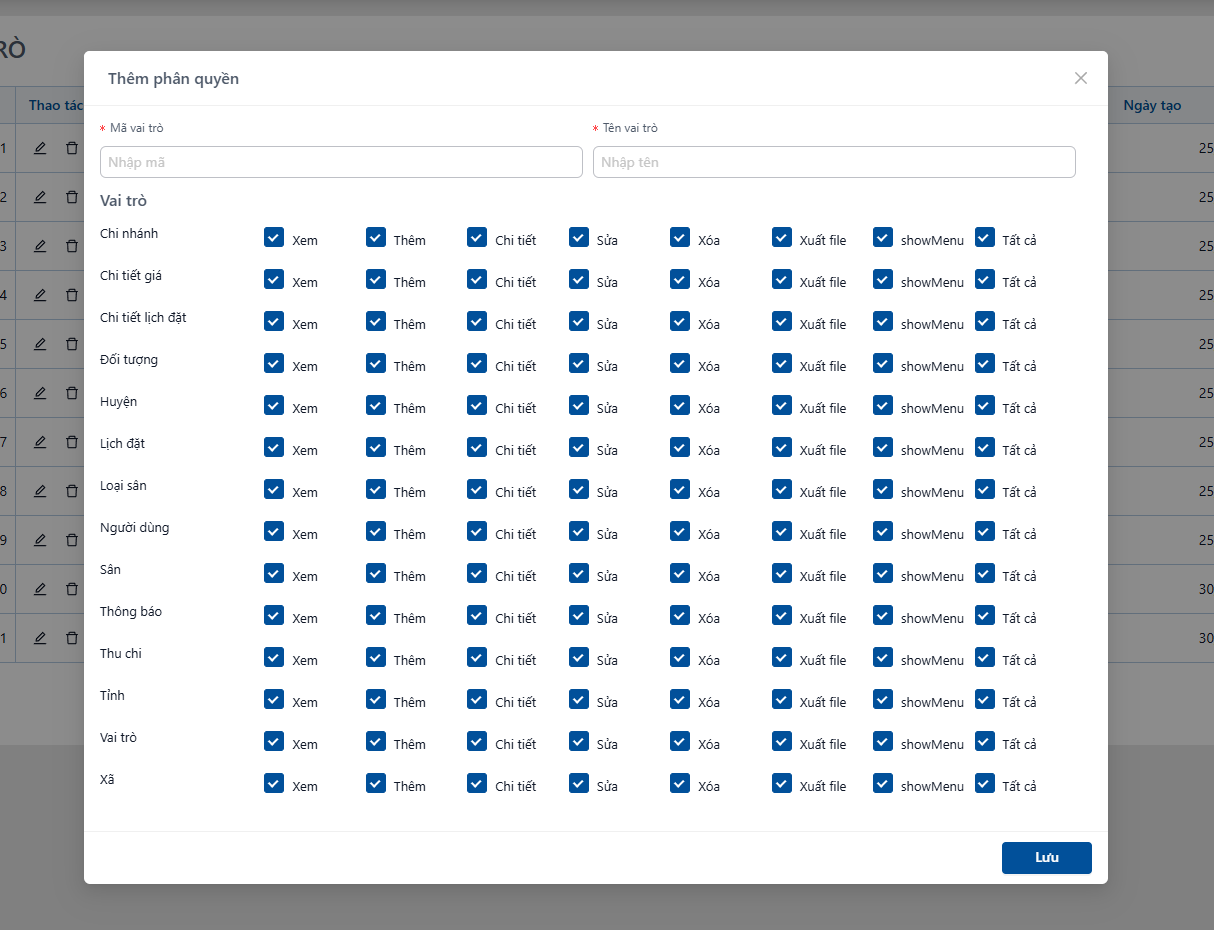Screen dimensions: 1214x930
Task: Click the edit pencil icon in background row 5
Action: [40, 344]
